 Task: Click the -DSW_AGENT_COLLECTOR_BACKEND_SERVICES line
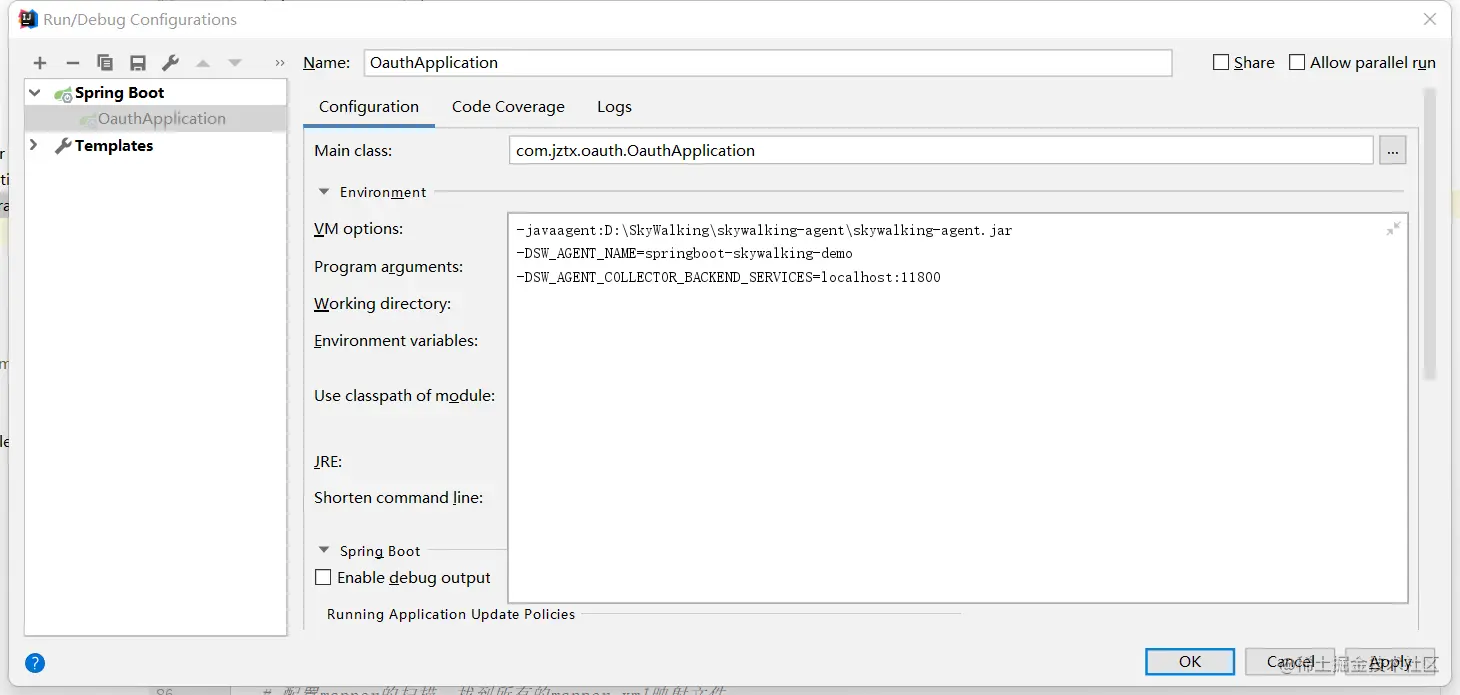[728, 277]
